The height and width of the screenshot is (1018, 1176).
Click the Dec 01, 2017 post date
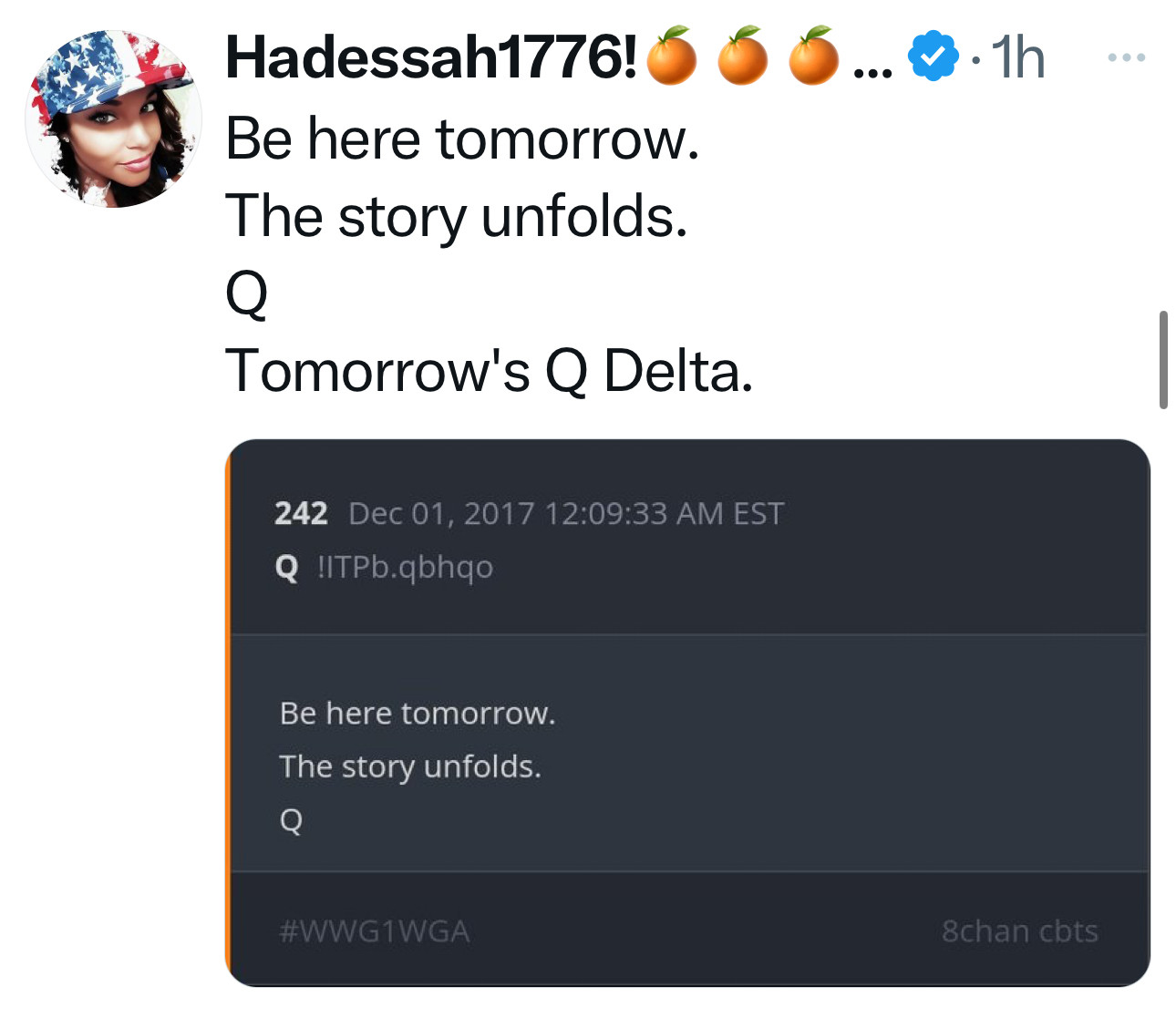click(x=565, y=513)
